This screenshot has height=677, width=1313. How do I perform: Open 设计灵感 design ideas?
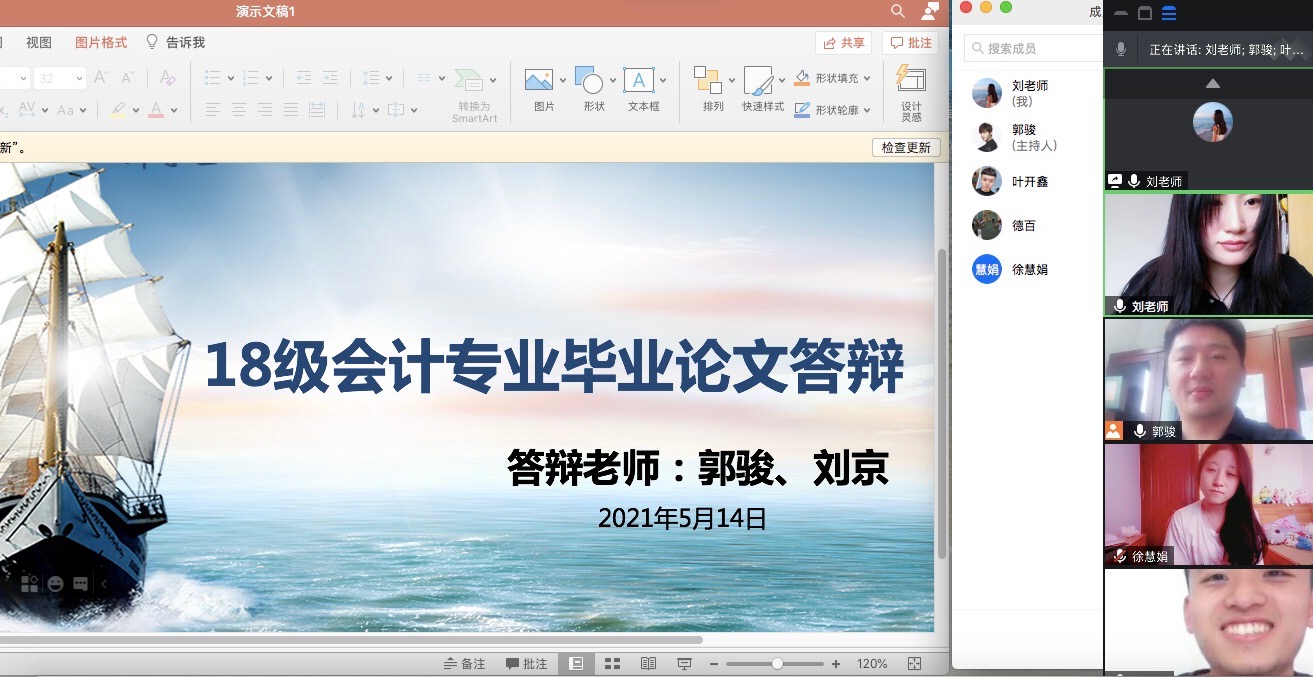tap(911, 80)
